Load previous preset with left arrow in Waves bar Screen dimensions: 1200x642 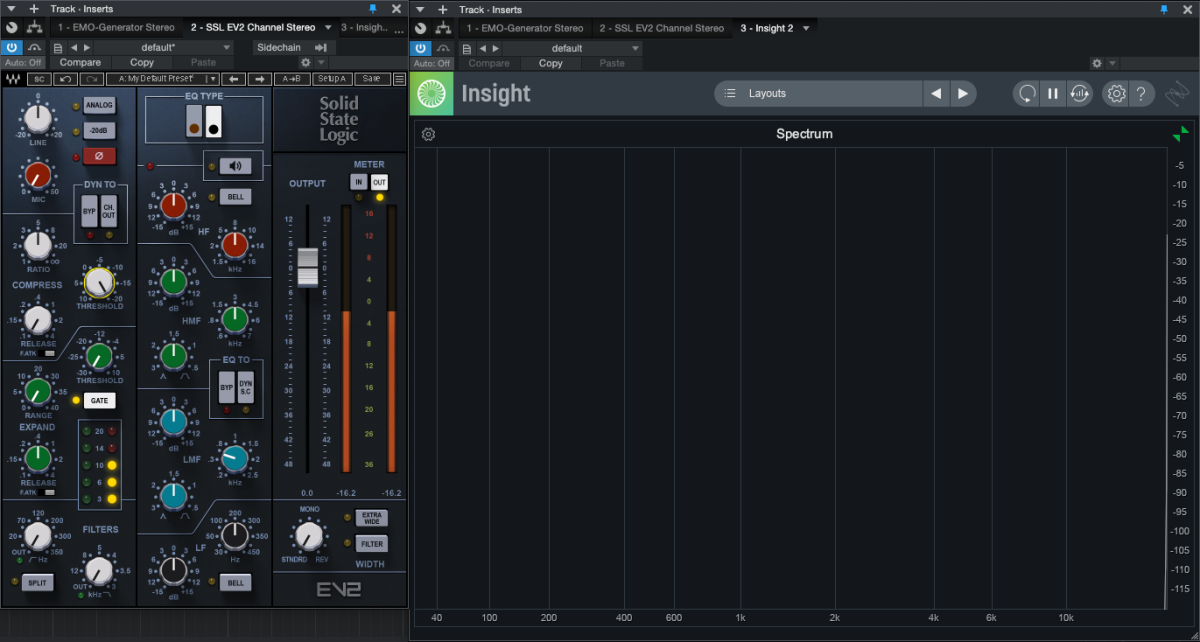[233, 78]
